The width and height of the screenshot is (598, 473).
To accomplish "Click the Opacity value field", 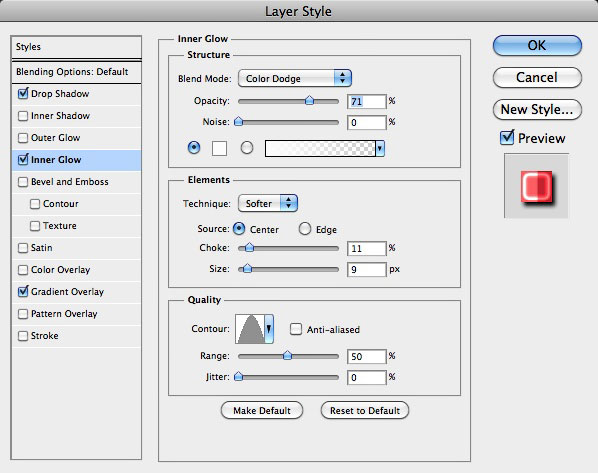I will (367, 101).
